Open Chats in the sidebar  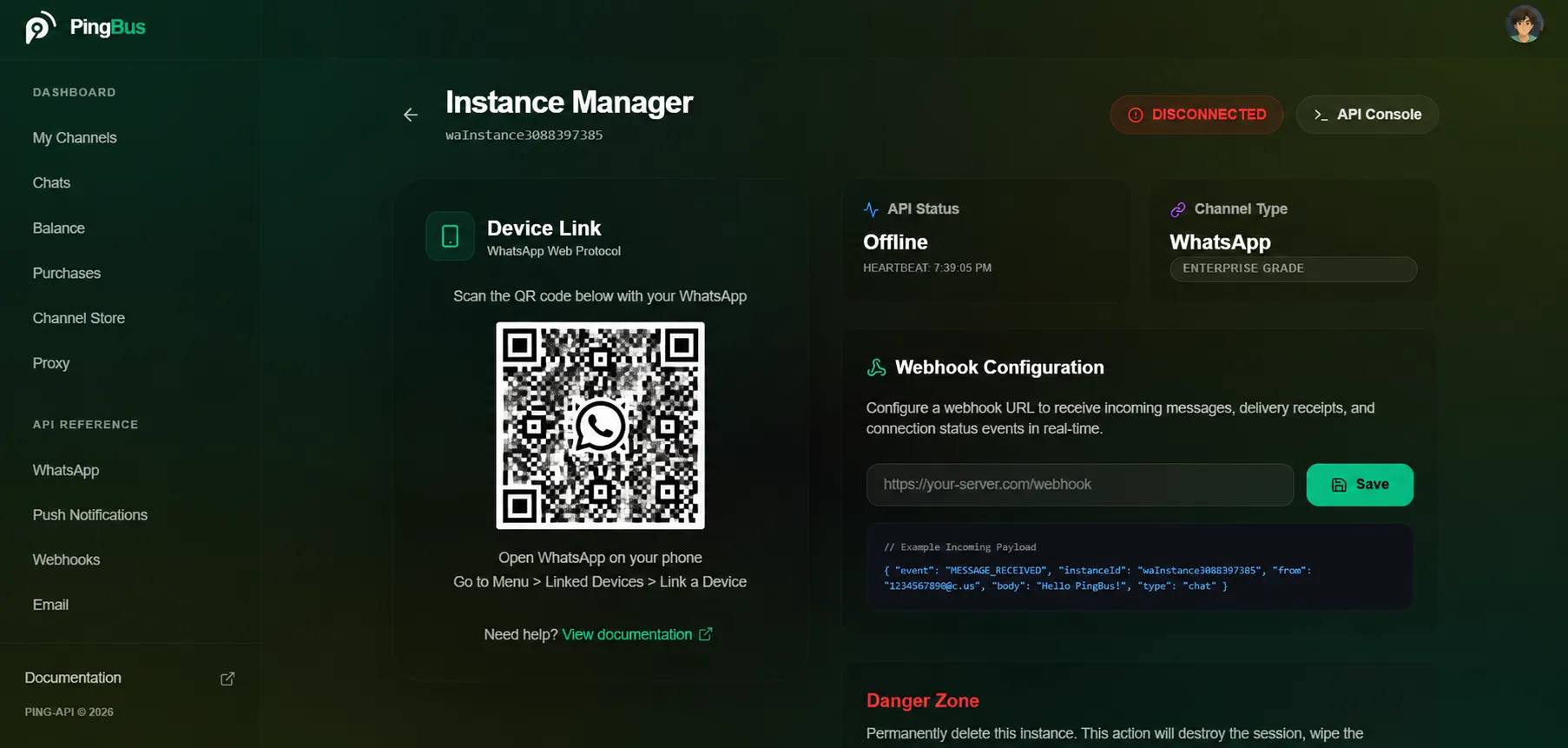(51, 182)
